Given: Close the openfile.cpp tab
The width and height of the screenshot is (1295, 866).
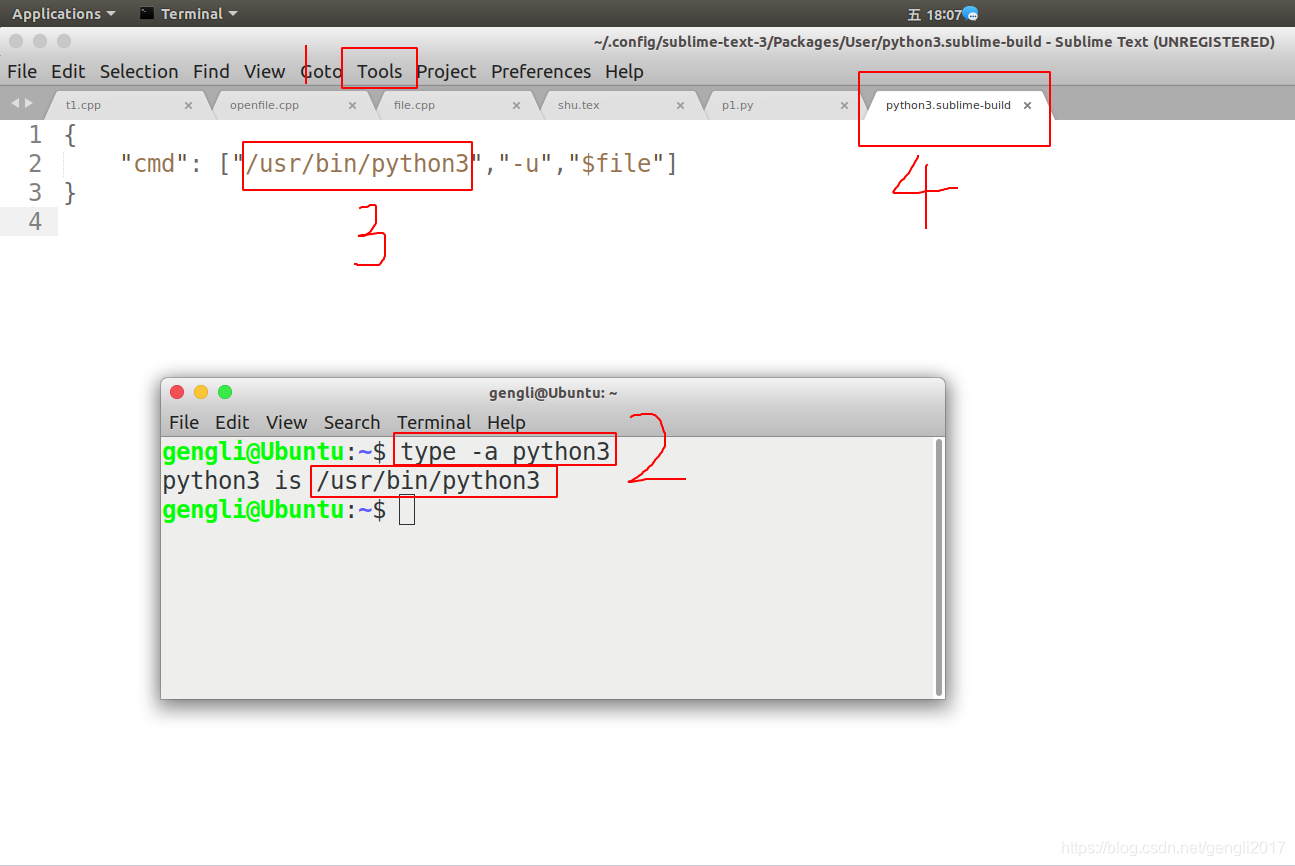Looking at the screenshot, I should point(352,105).
